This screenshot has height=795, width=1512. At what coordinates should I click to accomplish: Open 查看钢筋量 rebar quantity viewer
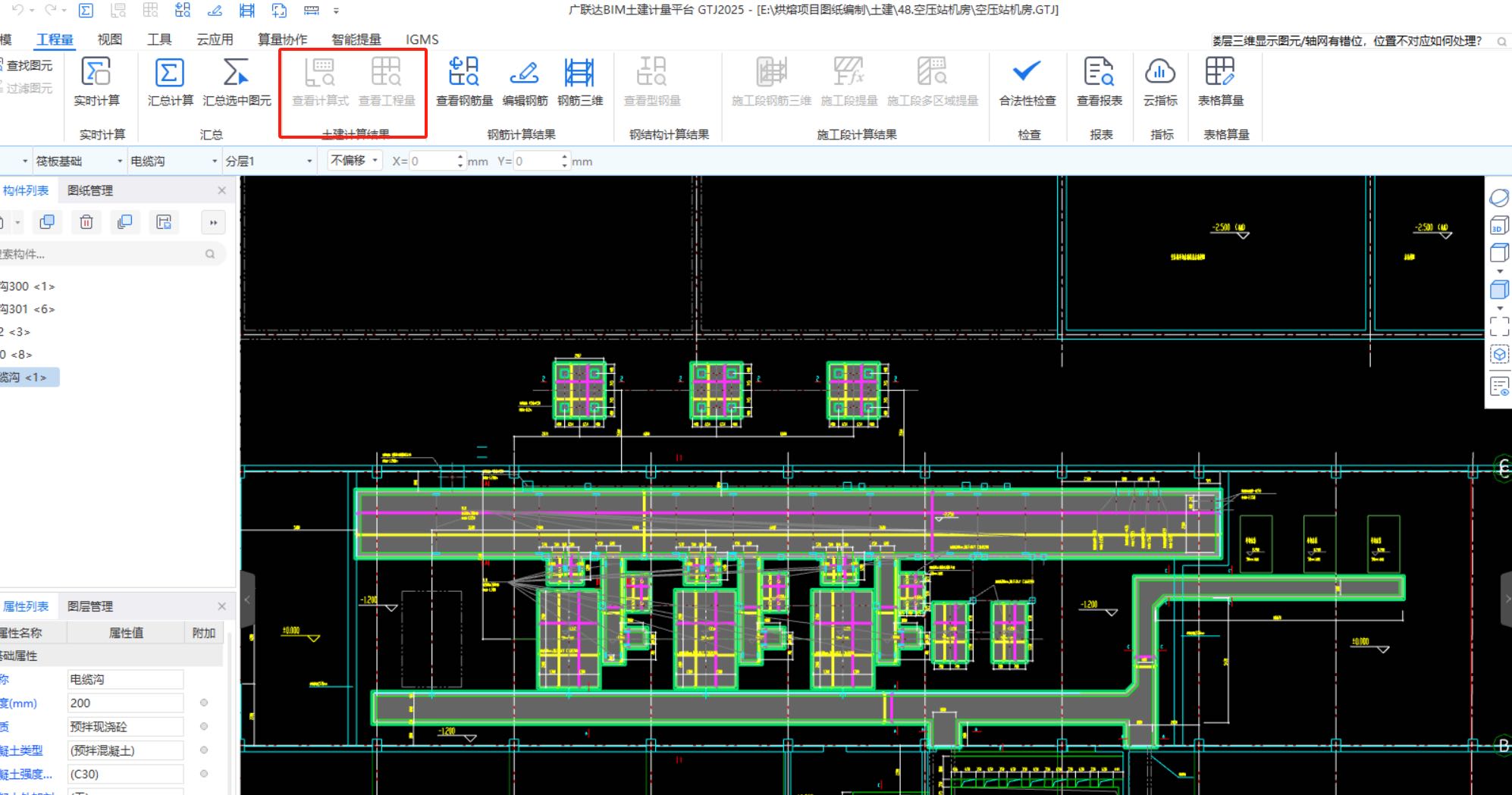[464, 82]
